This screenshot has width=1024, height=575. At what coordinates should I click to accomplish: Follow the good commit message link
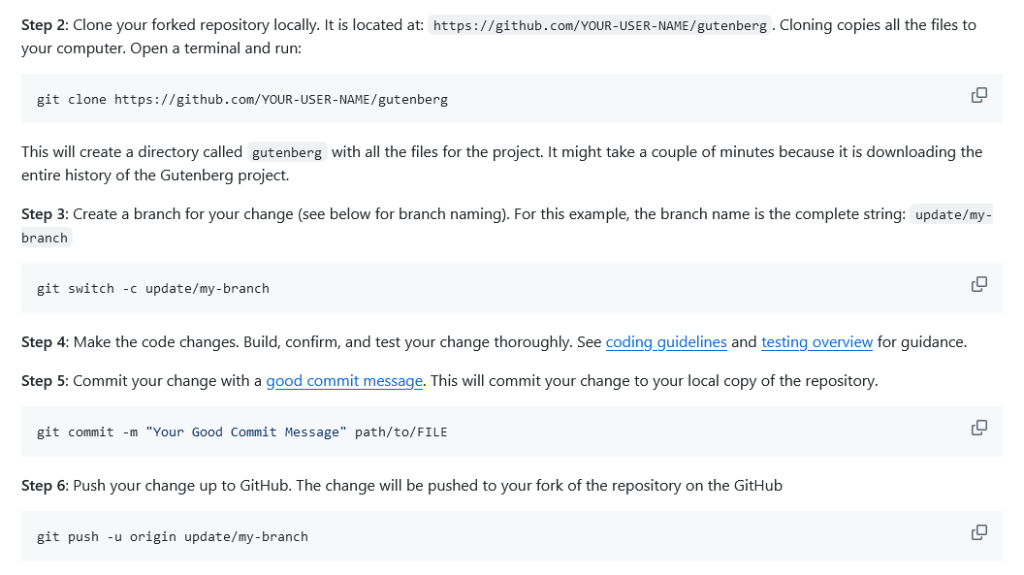click(345, 381)
